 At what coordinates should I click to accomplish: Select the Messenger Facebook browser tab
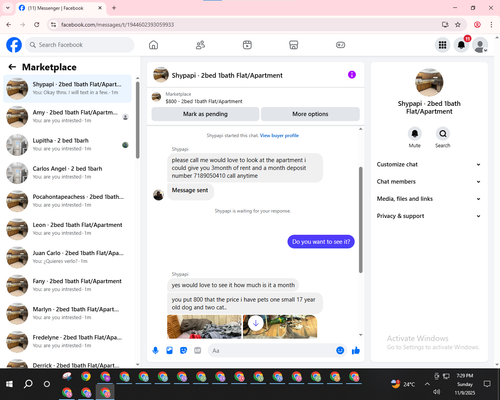click(60, 8)
